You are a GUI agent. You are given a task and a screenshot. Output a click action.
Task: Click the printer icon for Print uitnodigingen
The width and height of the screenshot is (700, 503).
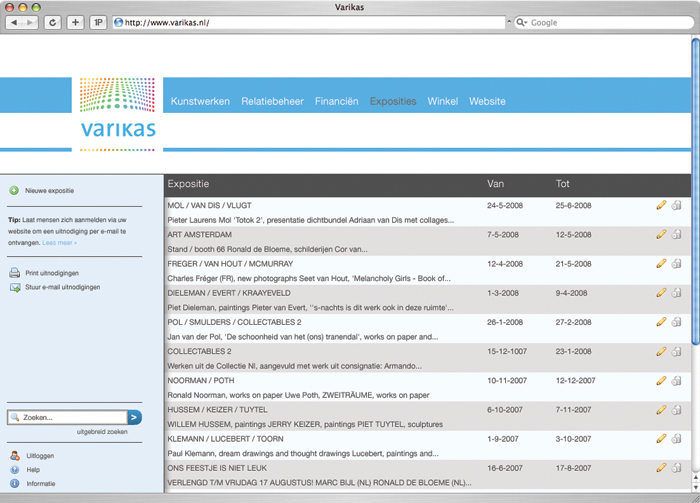click(x=15, y=273)
